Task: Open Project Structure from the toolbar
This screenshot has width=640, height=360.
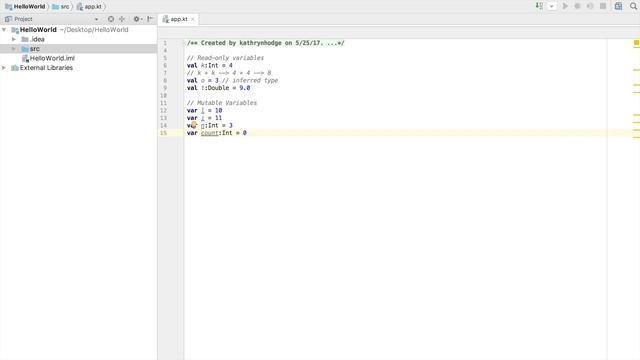Action: coord(618,6)
